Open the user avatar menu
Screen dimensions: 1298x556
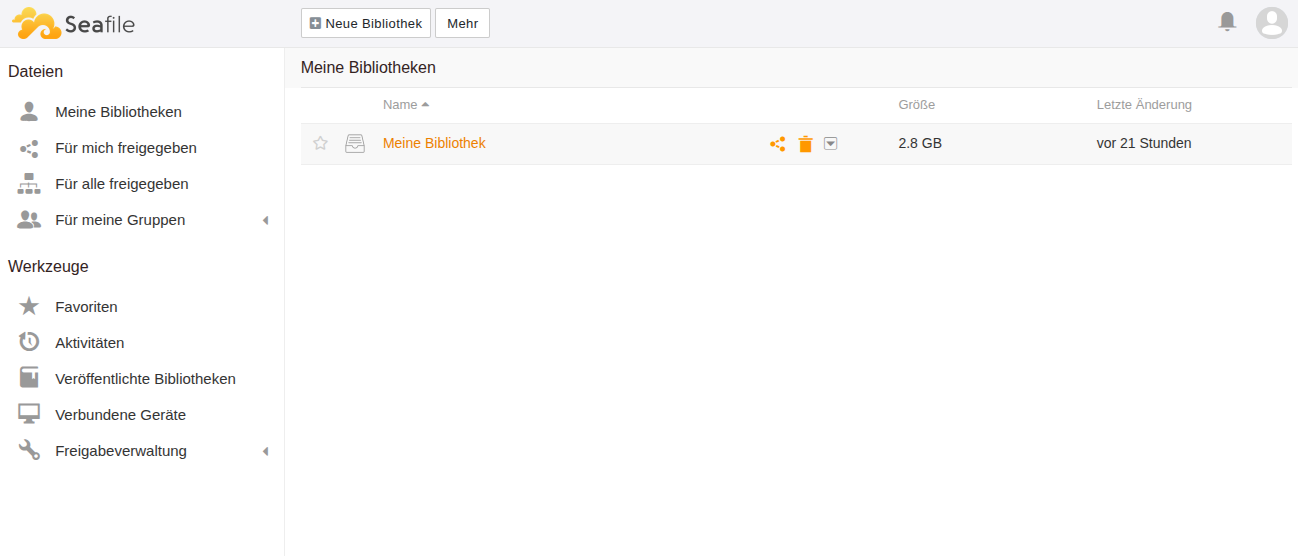1271,22
